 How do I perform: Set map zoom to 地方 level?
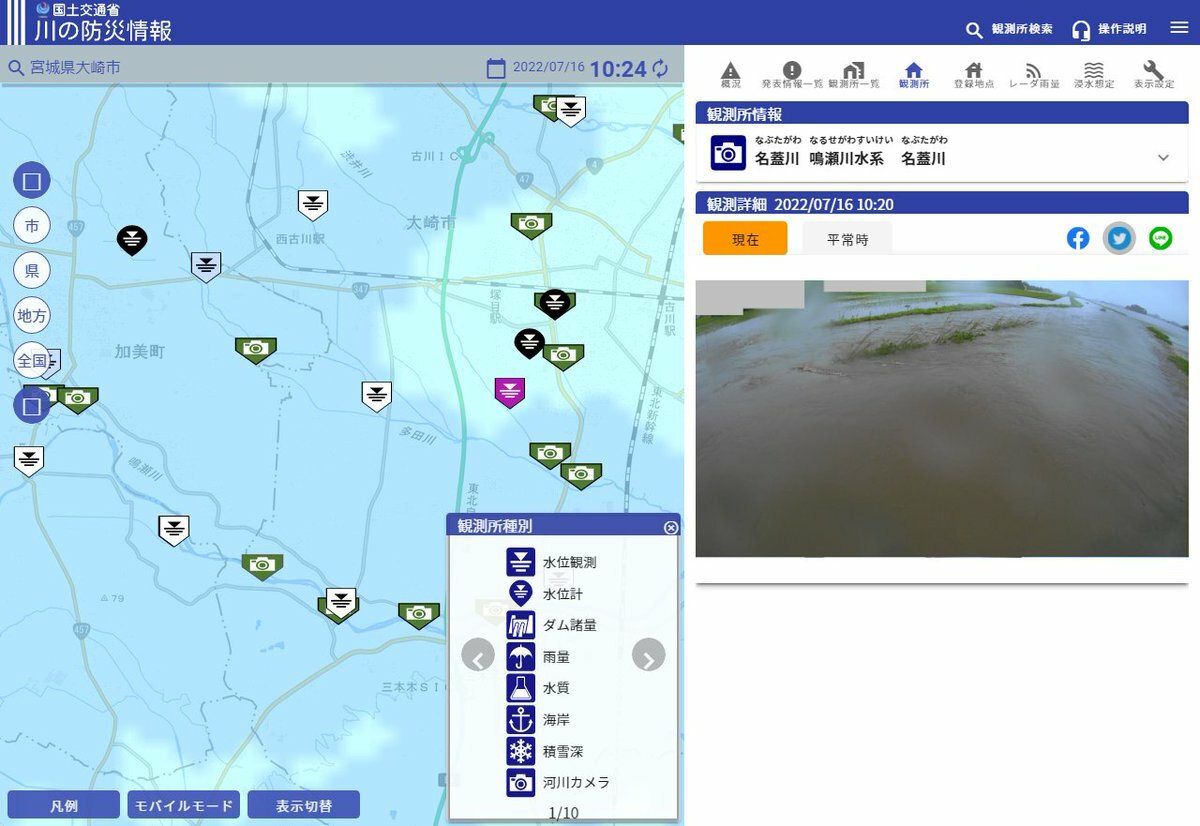pos(32,316)
